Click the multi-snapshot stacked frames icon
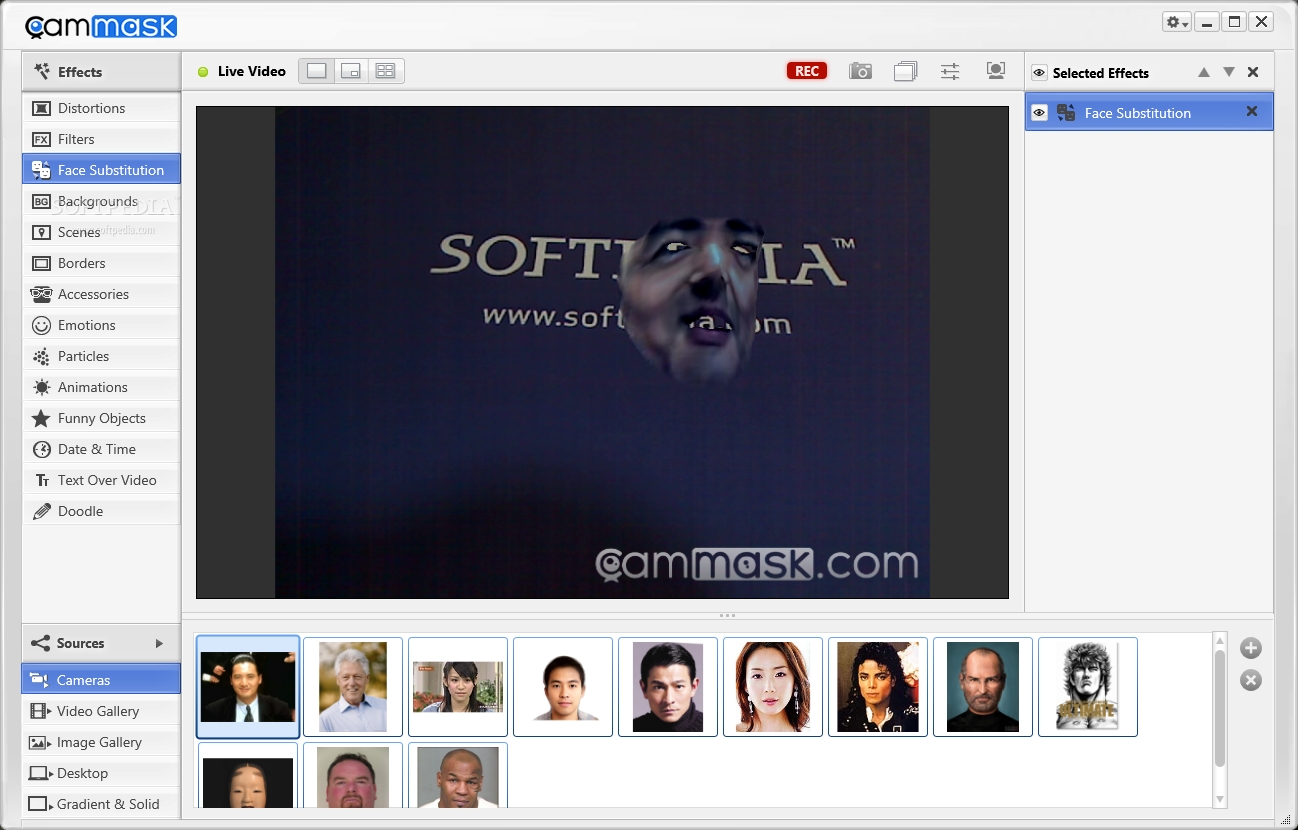 (x=905, y=71)
